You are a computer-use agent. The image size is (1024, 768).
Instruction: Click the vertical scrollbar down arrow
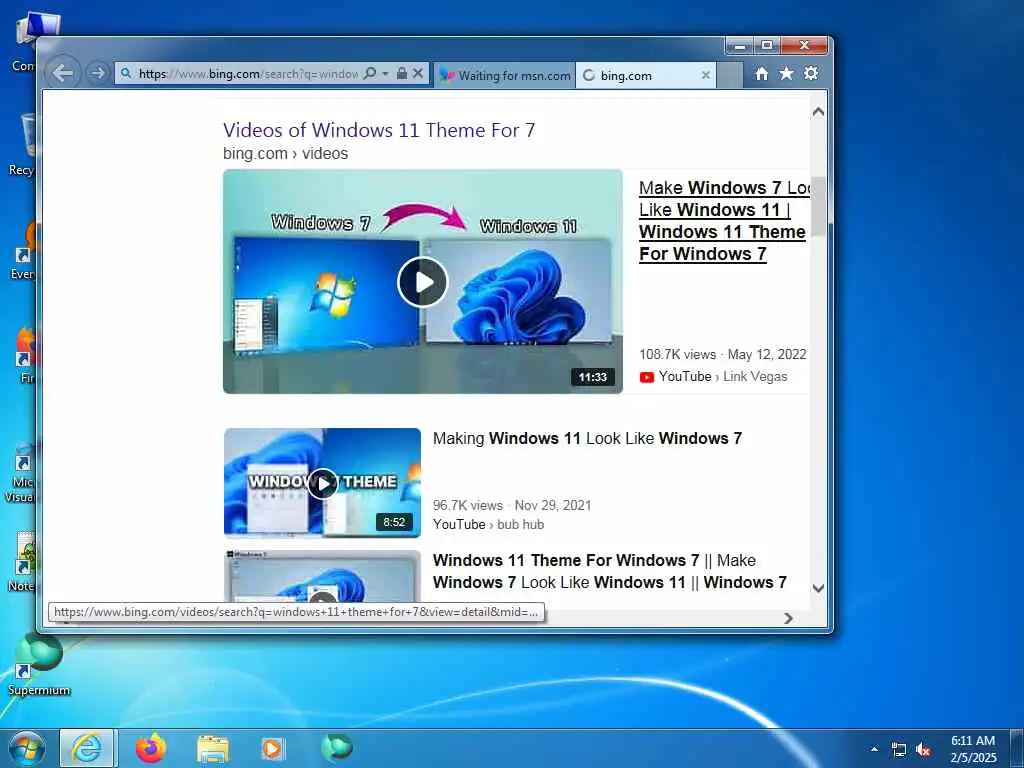coord(818,588)
